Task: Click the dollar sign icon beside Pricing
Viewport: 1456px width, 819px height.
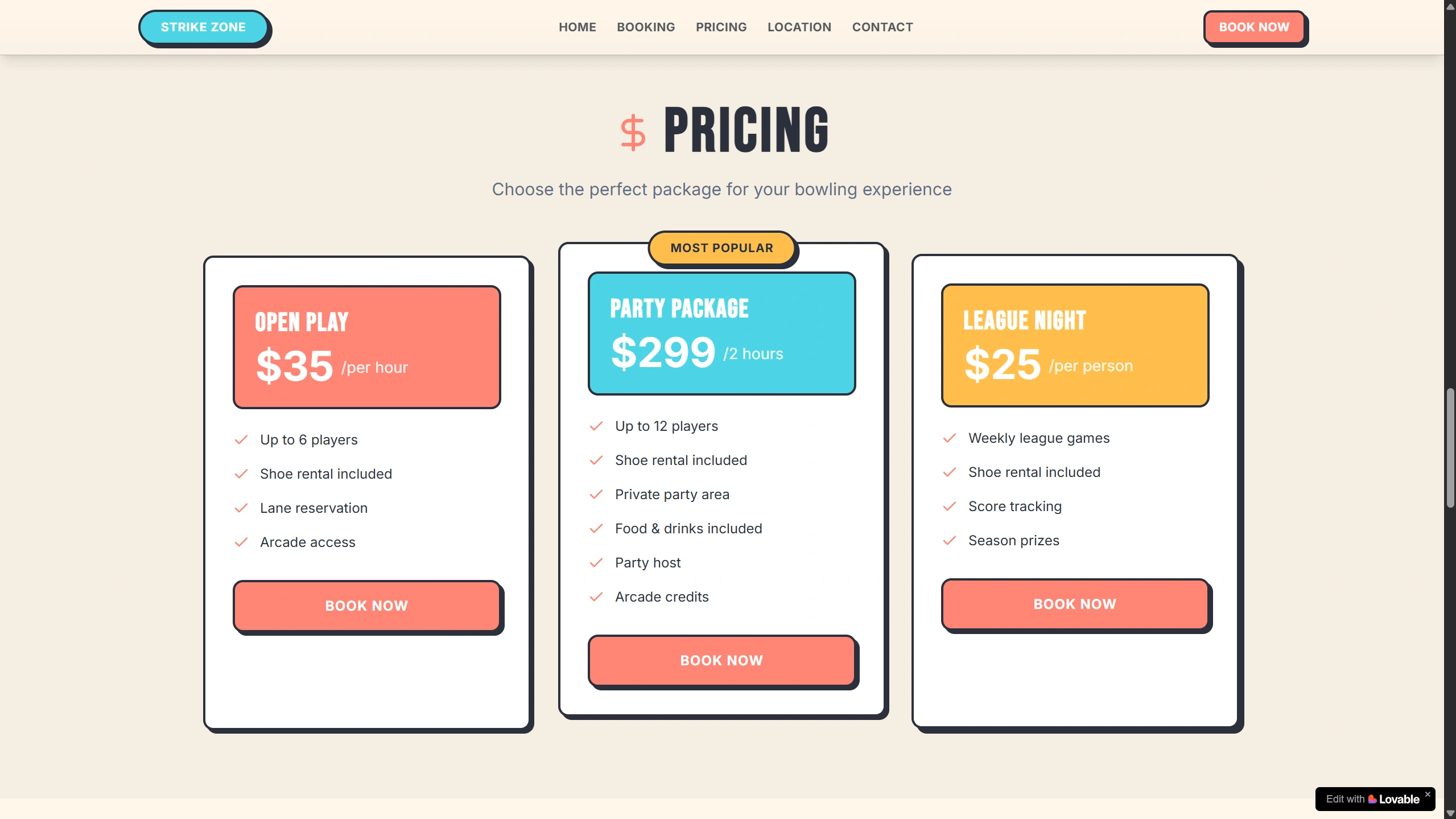Action: pos(633,133)
